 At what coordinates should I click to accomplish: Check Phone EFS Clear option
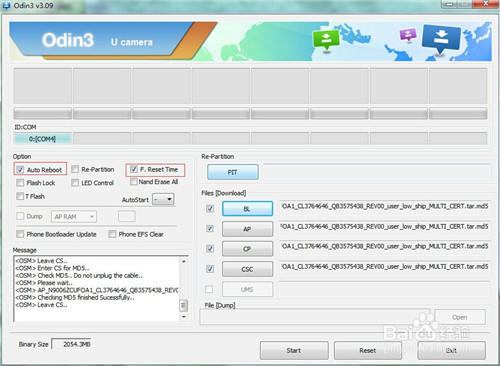(112, 234)
